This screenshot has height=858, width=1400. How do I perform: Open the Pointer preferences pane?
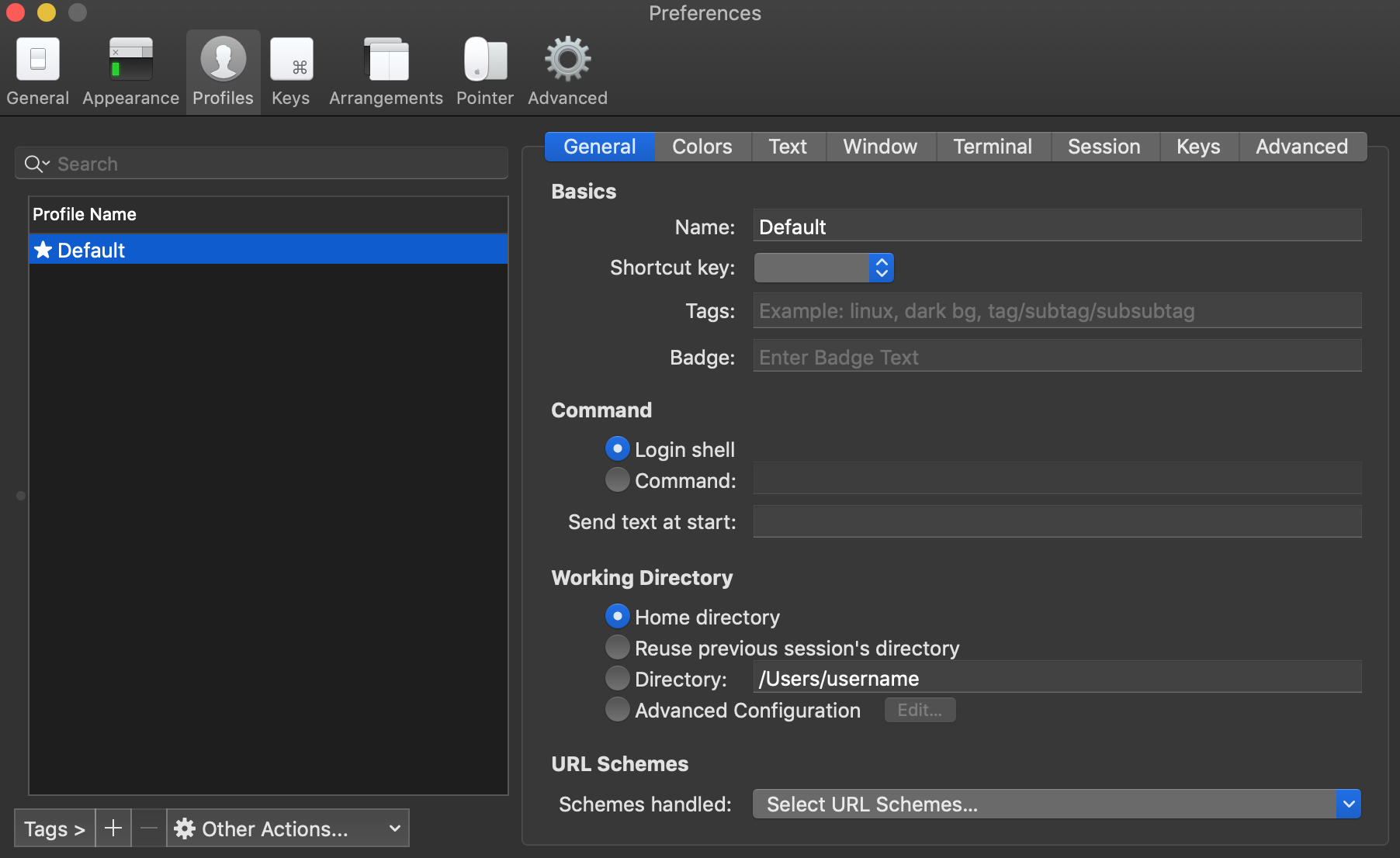pyautogui.click(x=485, y=71)
